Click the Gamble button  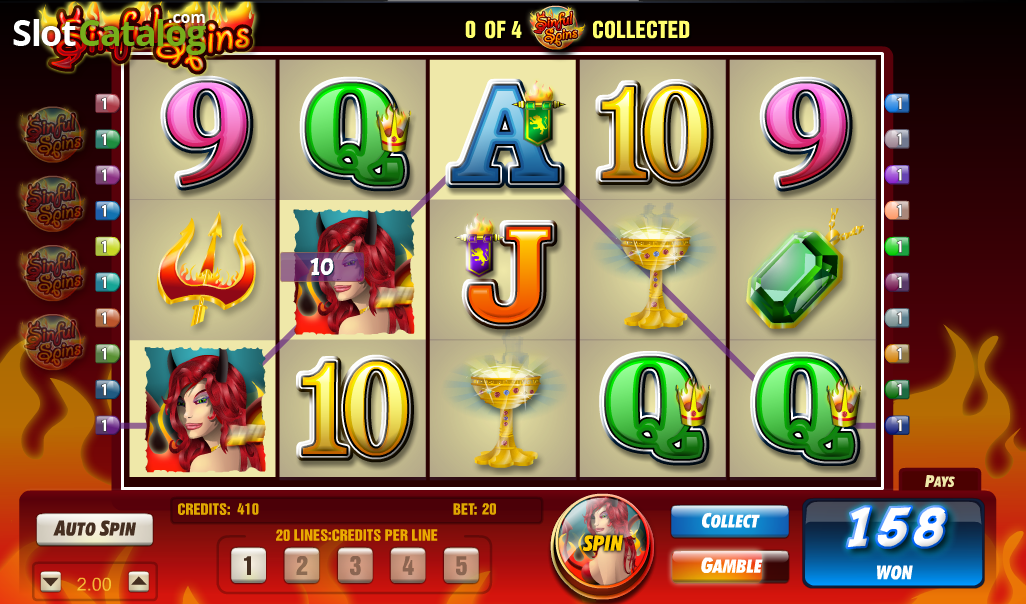coord(730,566)
